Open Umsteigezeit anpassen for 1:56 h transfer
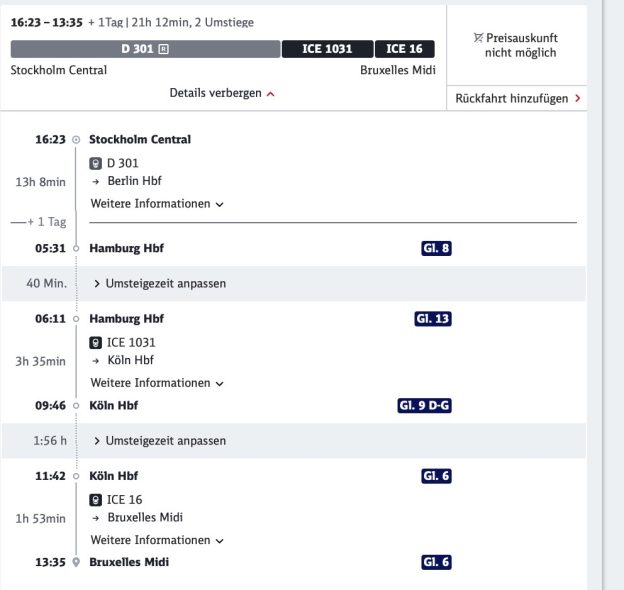 (160, 441)
